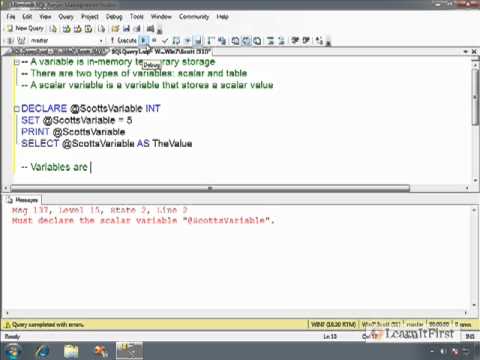Image resolution: width=480 pixels, height=360 pixels.
Task: Collapse the DECLARE statement block
Action: [x=16, y=109]
